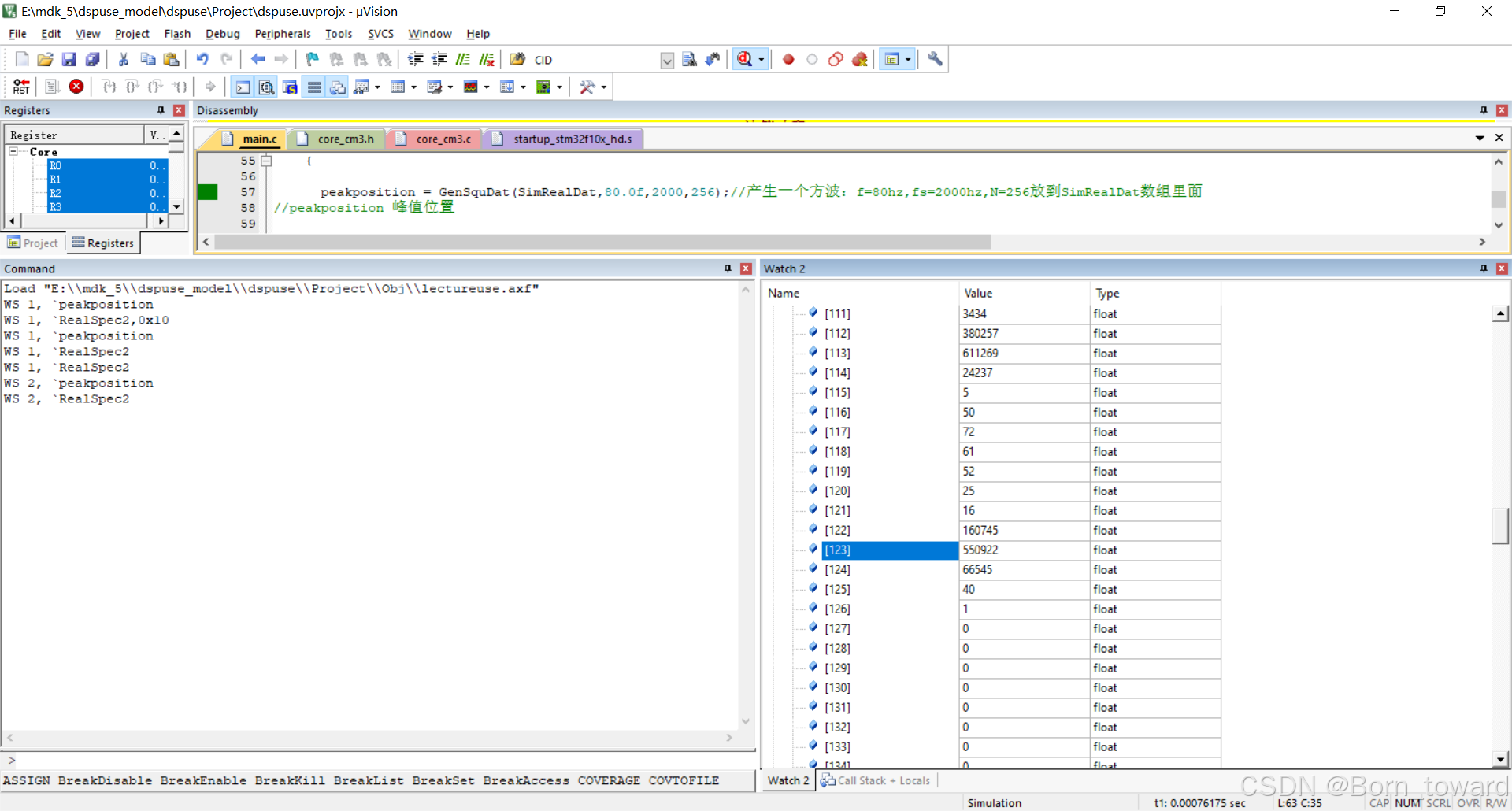The image size is (1512, 811).
Task: Open the Debug menu
Action: click(x=223, y=34)
